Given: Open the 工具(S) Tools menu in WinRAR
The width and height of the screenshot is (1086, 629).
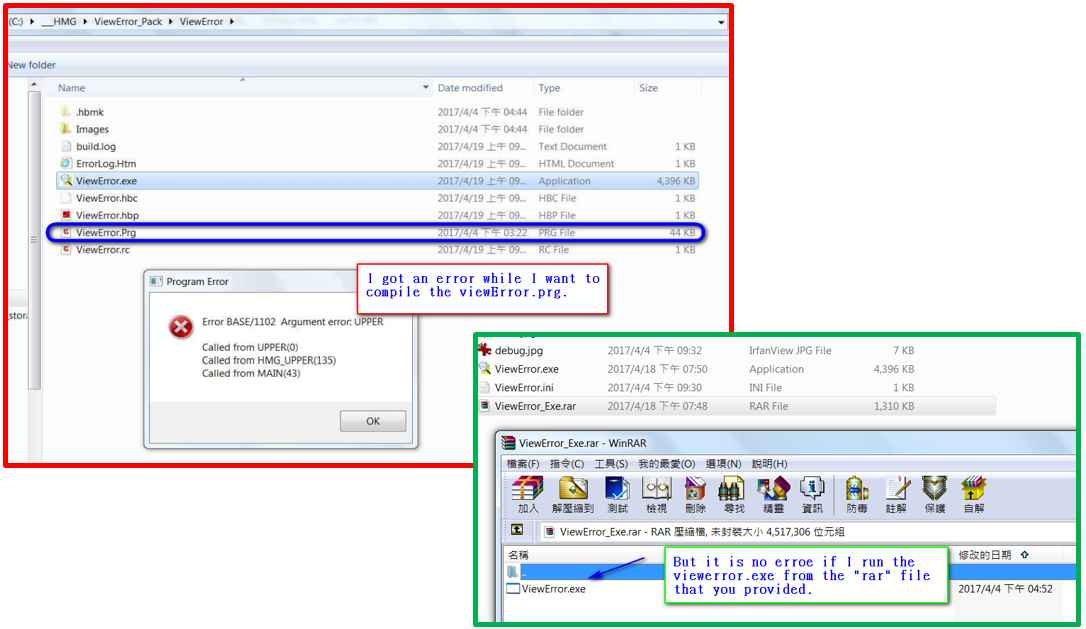Looking at the screenshot, I should click(x=611, y=464).
